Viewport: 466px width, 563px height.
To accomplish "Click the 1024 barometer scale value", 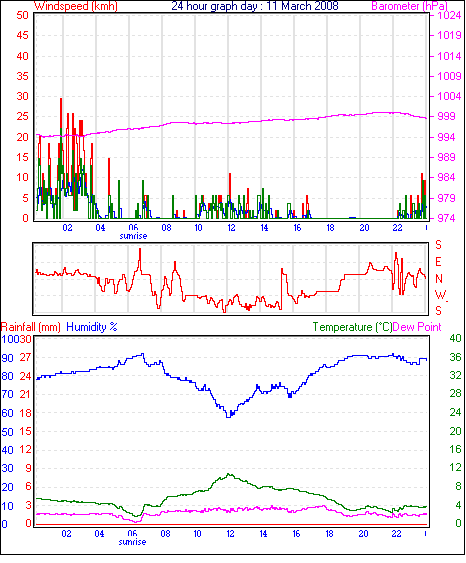I will click(448, 15).
